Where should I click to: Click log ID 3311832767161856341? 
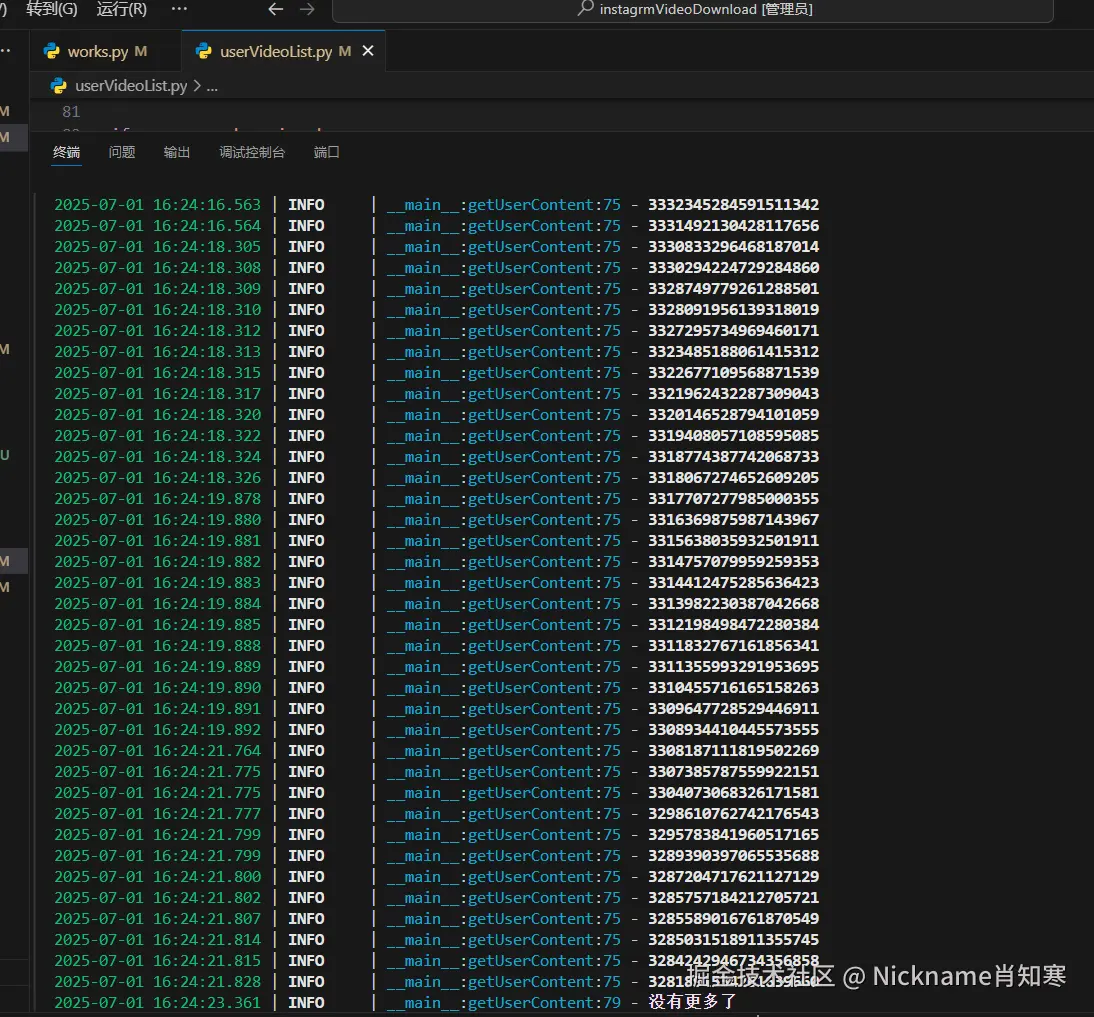coord(733,645)
